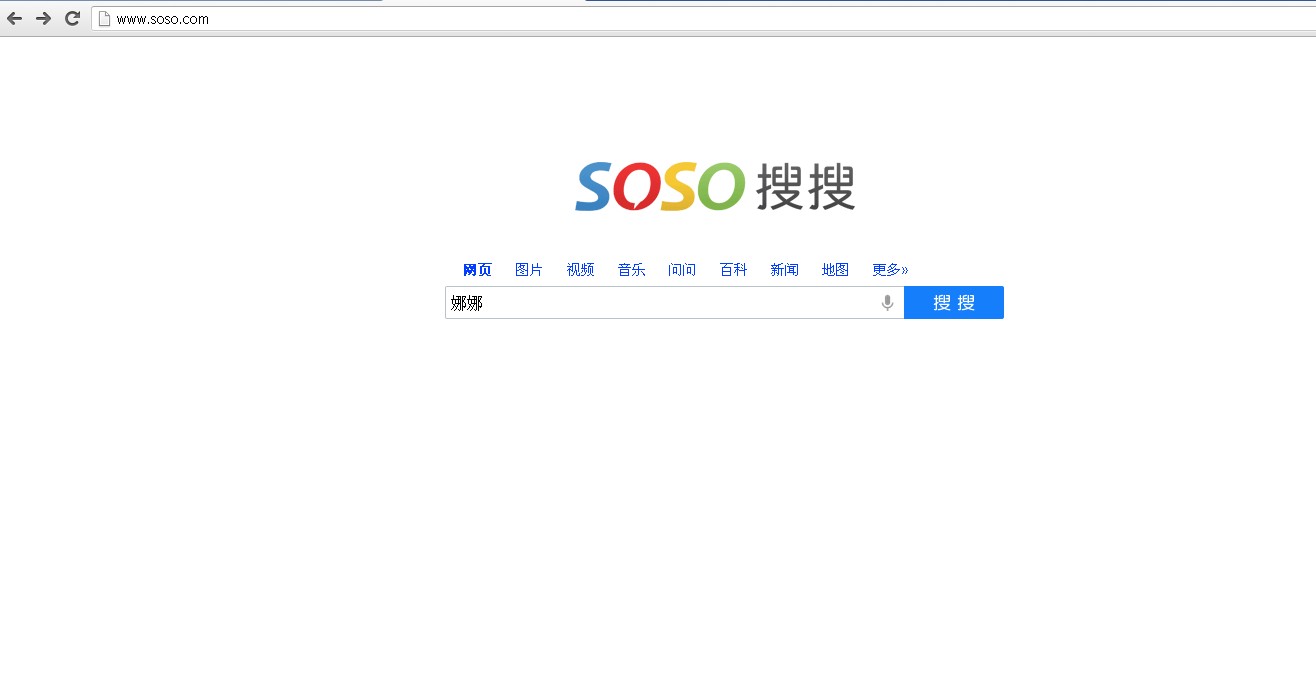Expand the 更多» more options link
1316x675 pixels.
pos(890,270)
